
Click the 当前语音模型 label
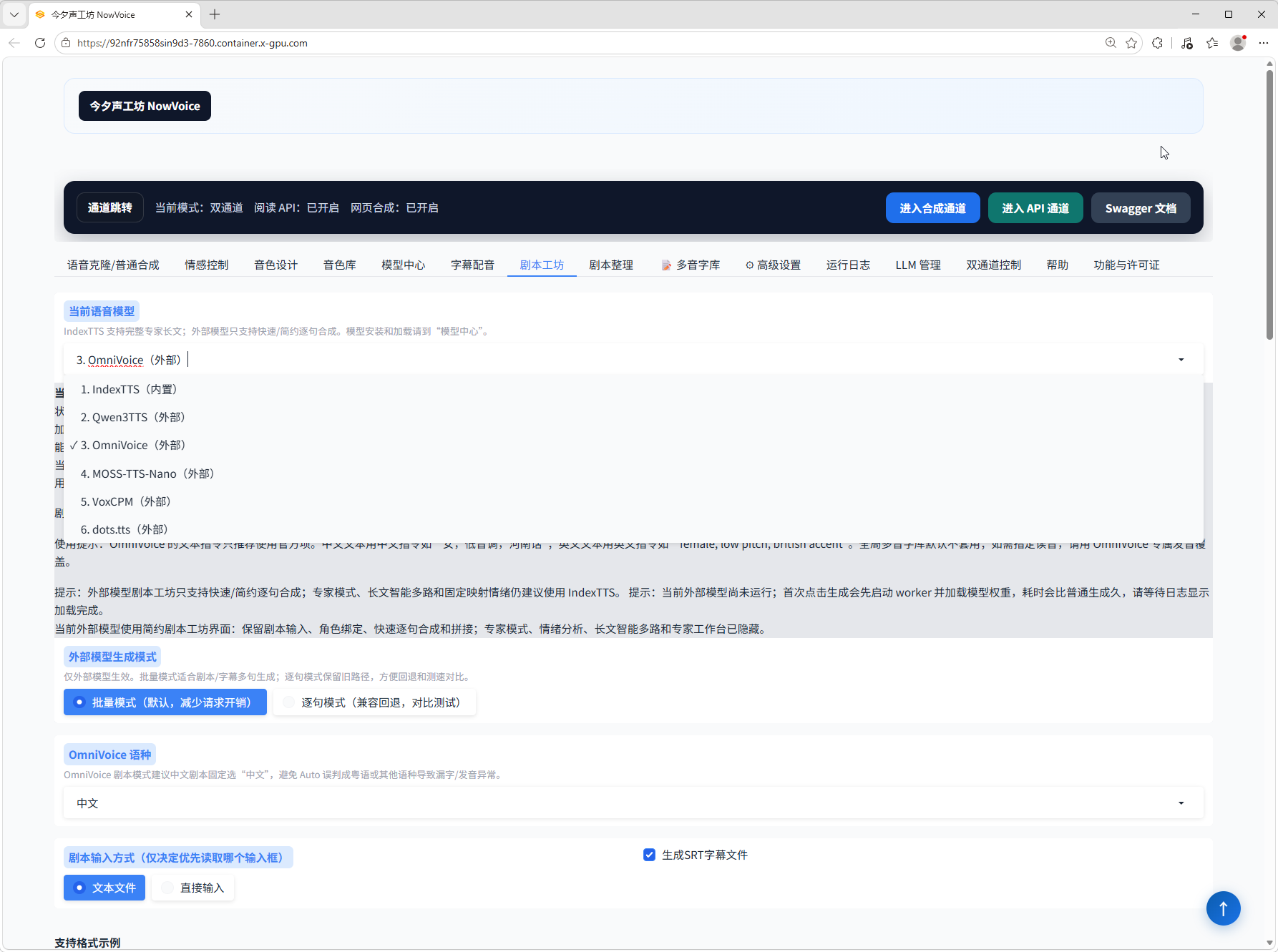coord(102,311)
